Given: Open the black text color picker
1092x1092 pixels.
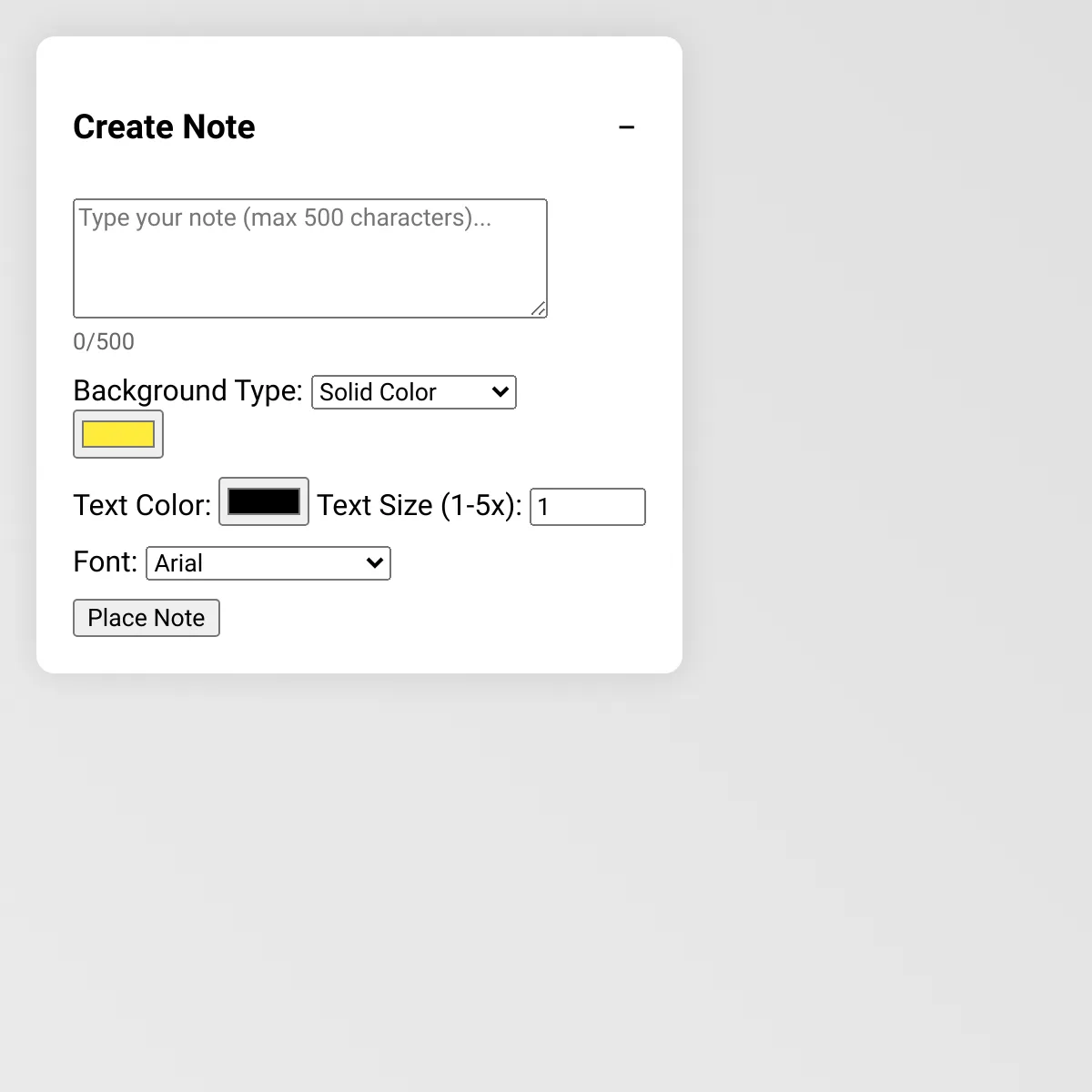Looking at the screenshot, I should [x=264, y=501].
